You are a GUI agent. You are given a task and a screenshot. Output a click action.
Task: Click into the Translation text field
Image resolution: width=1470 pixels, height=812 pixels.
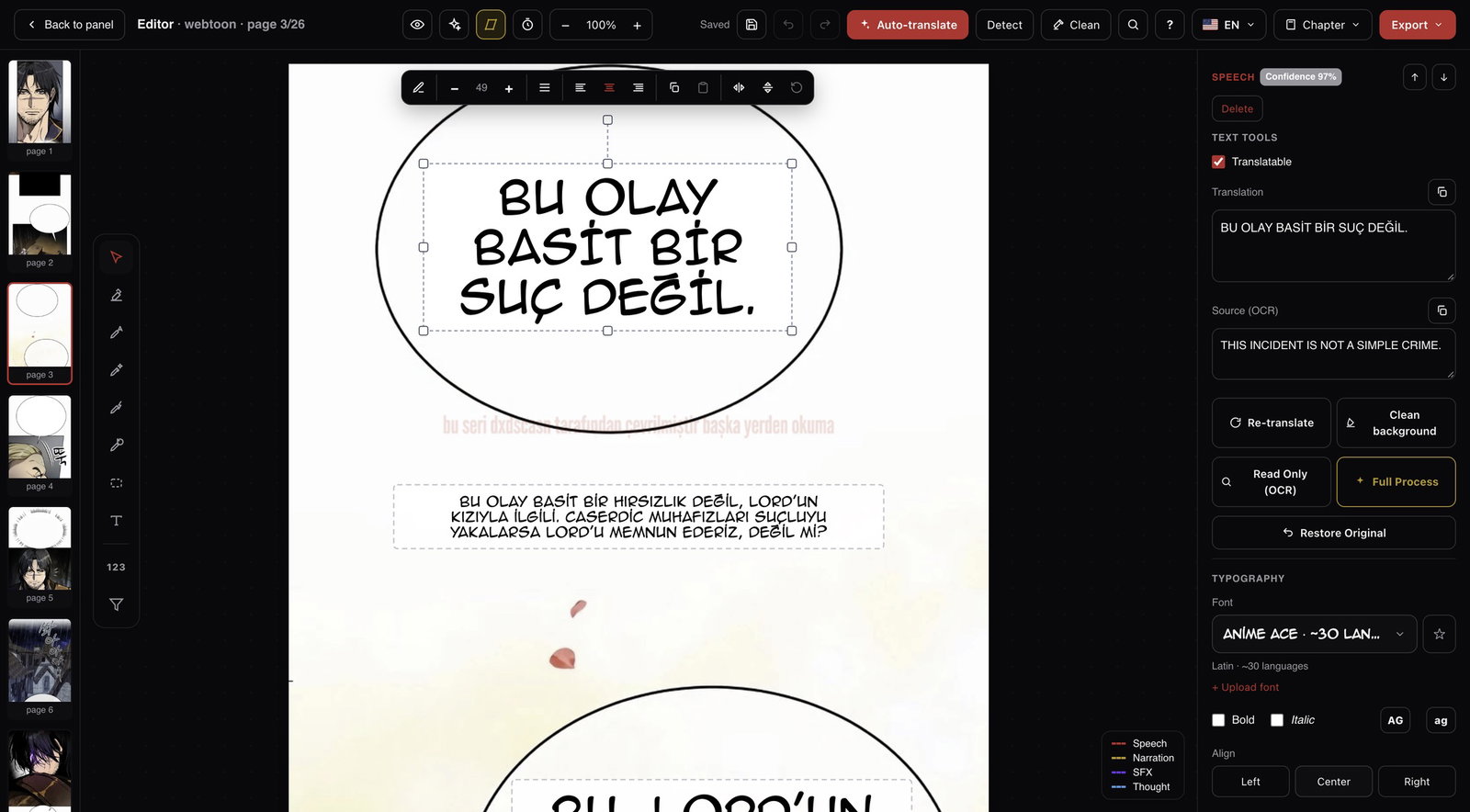[x=1333, y=245]
